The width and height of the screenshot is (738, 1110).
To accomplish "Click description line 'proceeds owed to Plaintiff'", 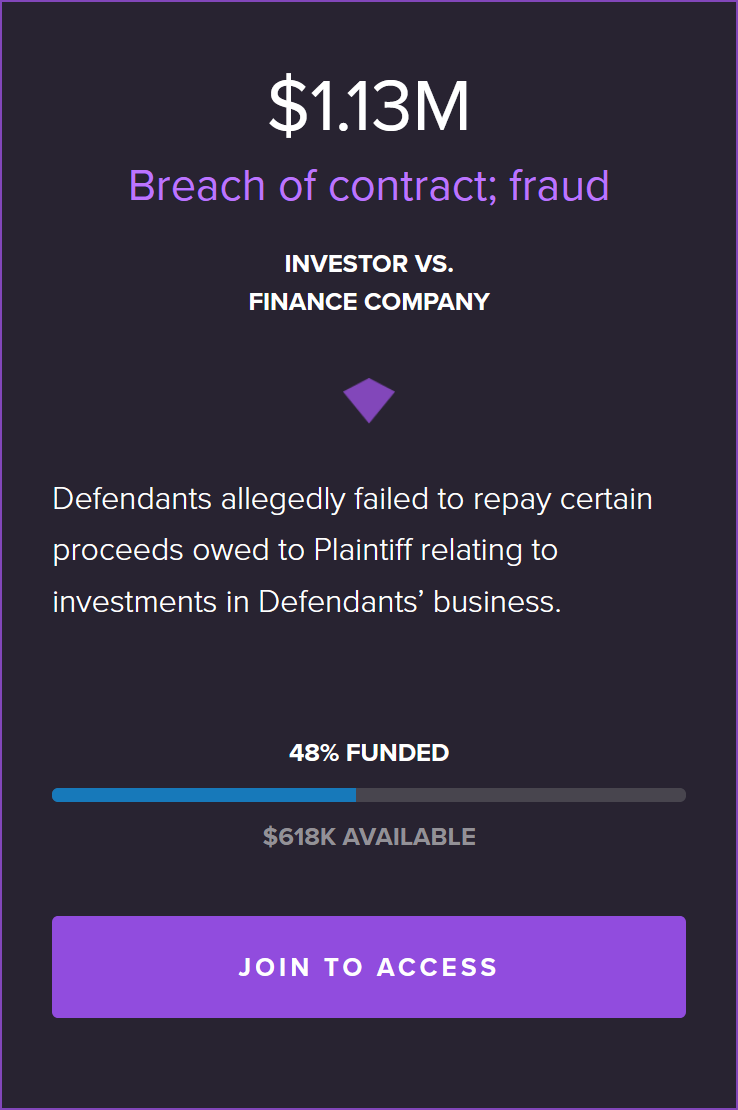I will (x=305, y=550).
